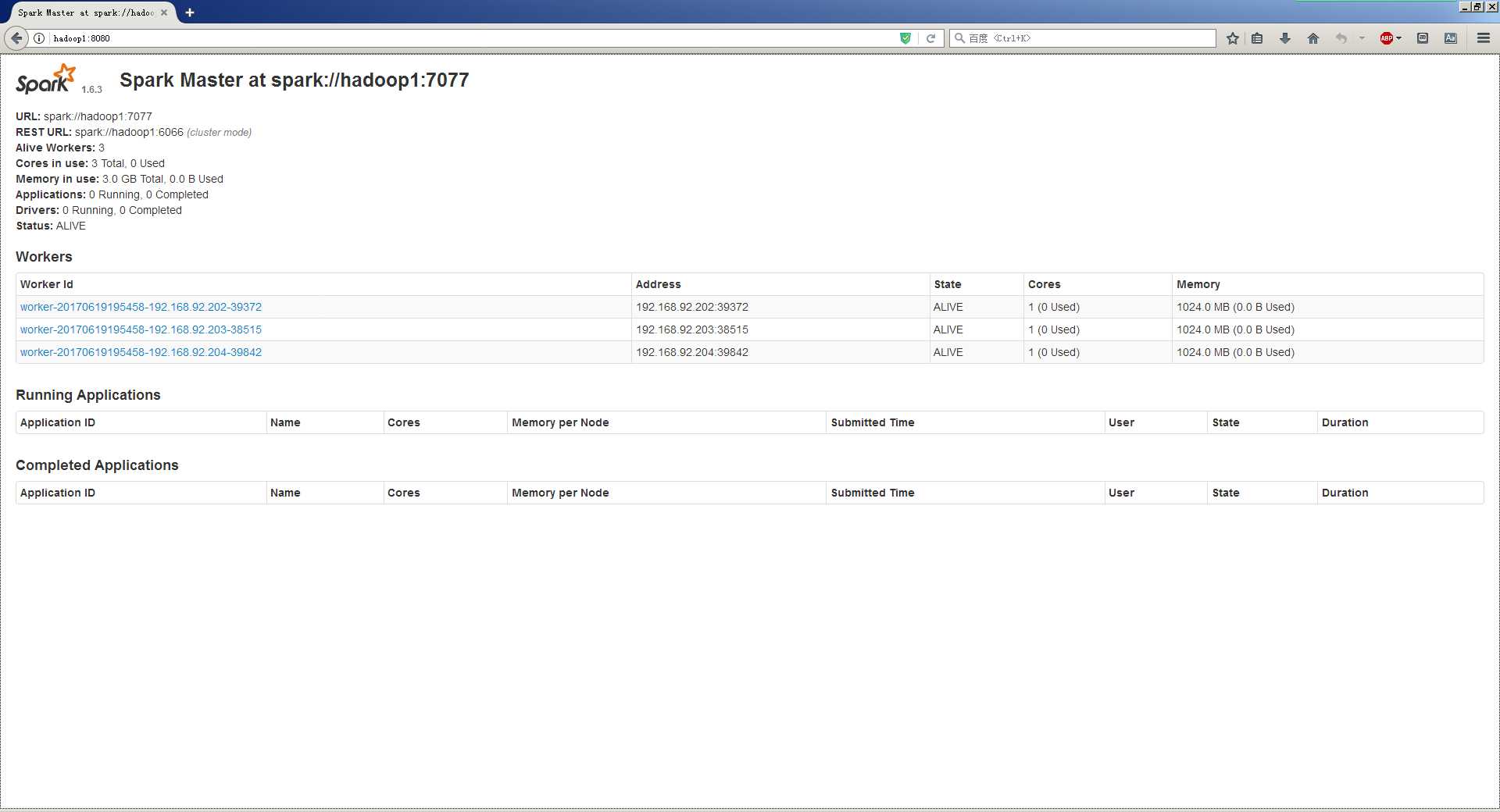The height and width of the screenshot is (812, 1500).
Task: Open the site information (i) icon
Action: (39, 38)
